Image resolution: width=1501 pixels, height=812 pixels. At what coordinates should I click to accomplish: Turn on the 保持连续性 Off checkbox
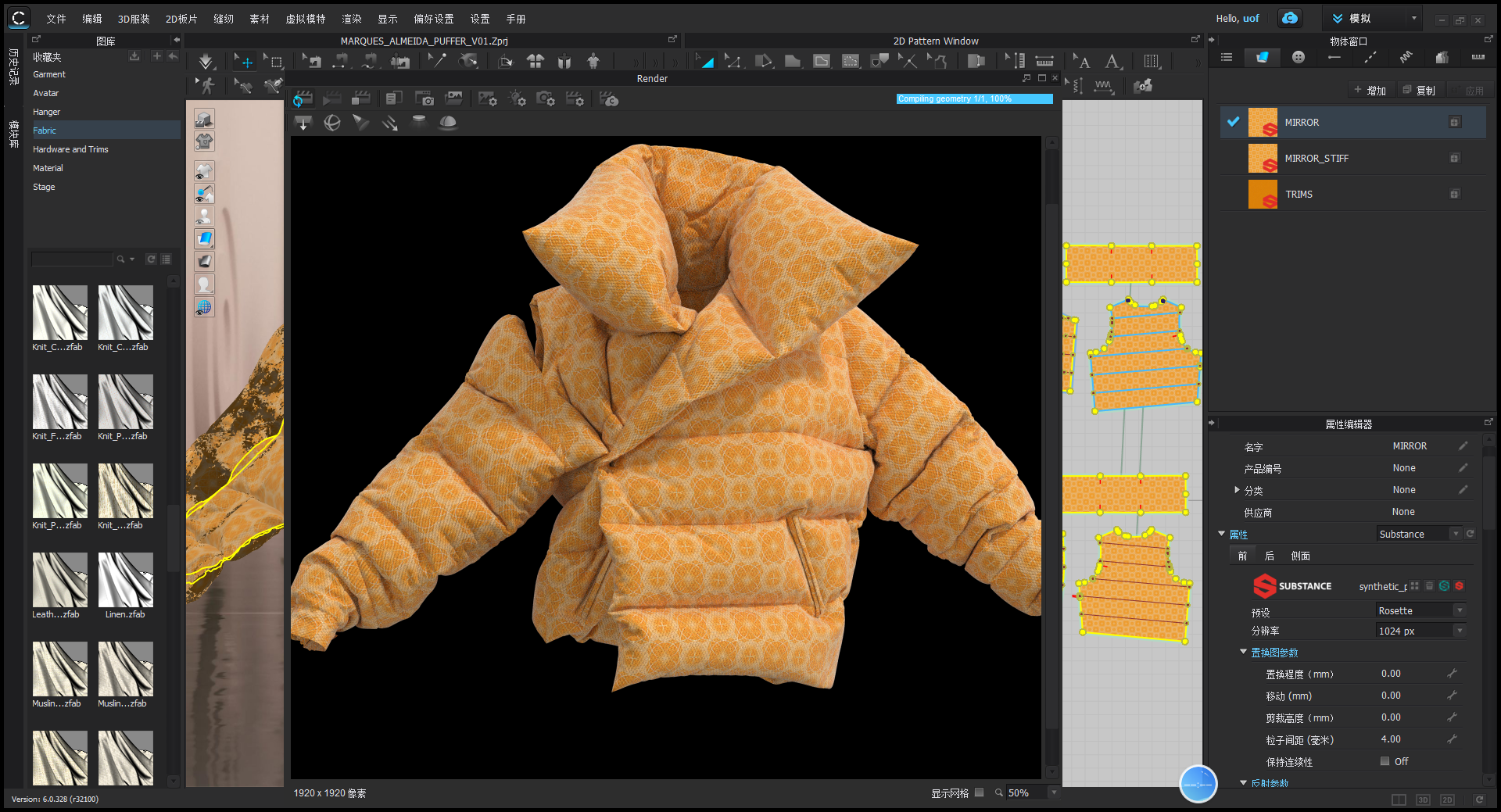[x=1385, y=761]
